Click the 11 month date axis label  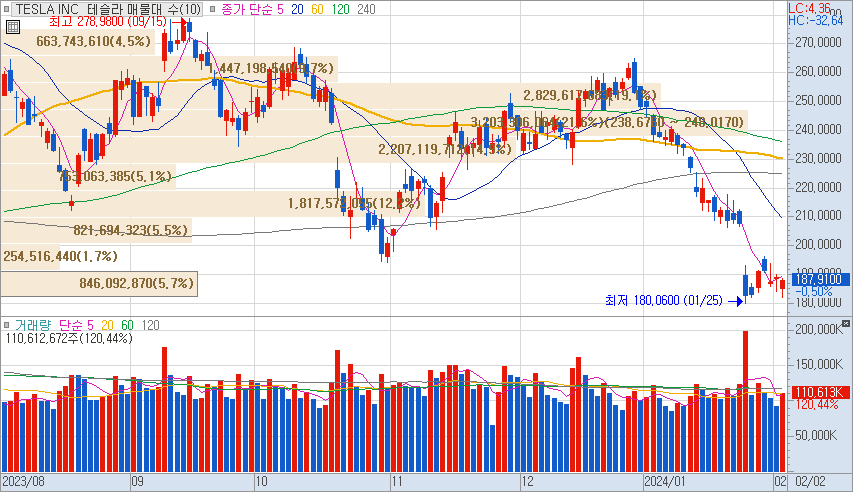tap(396, 482)
